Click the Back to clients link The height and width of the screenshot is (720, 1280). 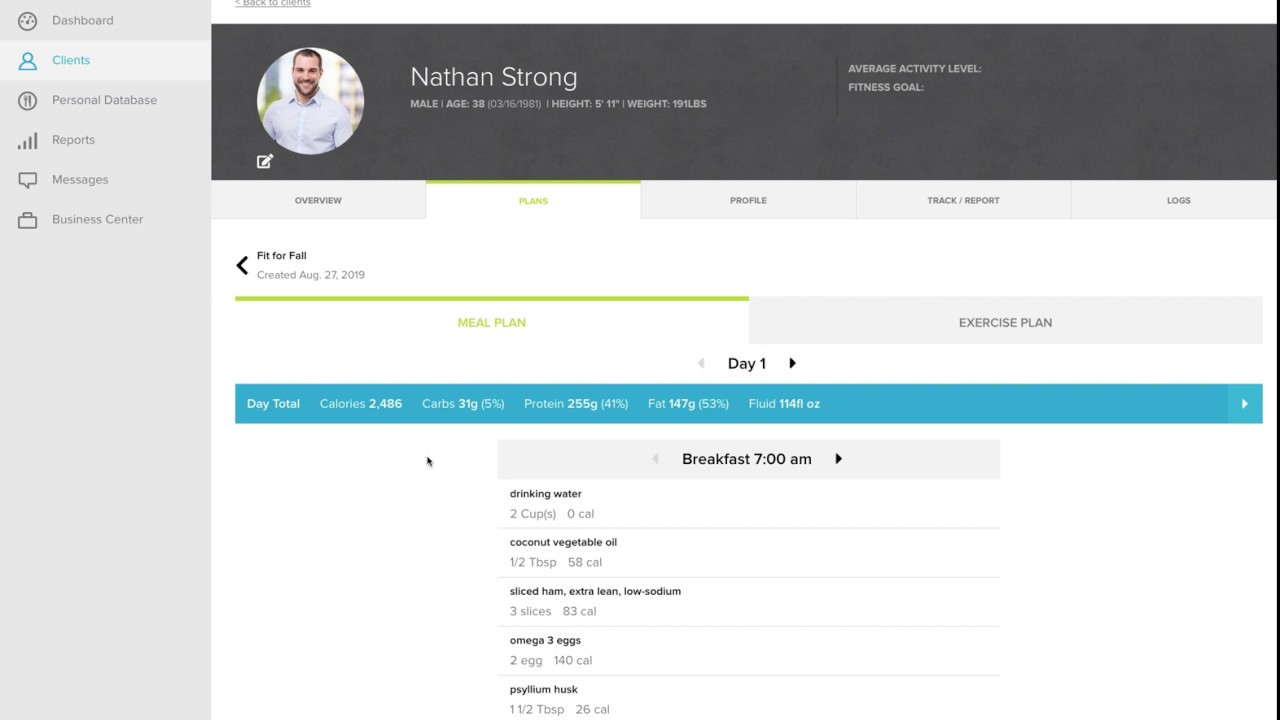(x=273, y=4)
